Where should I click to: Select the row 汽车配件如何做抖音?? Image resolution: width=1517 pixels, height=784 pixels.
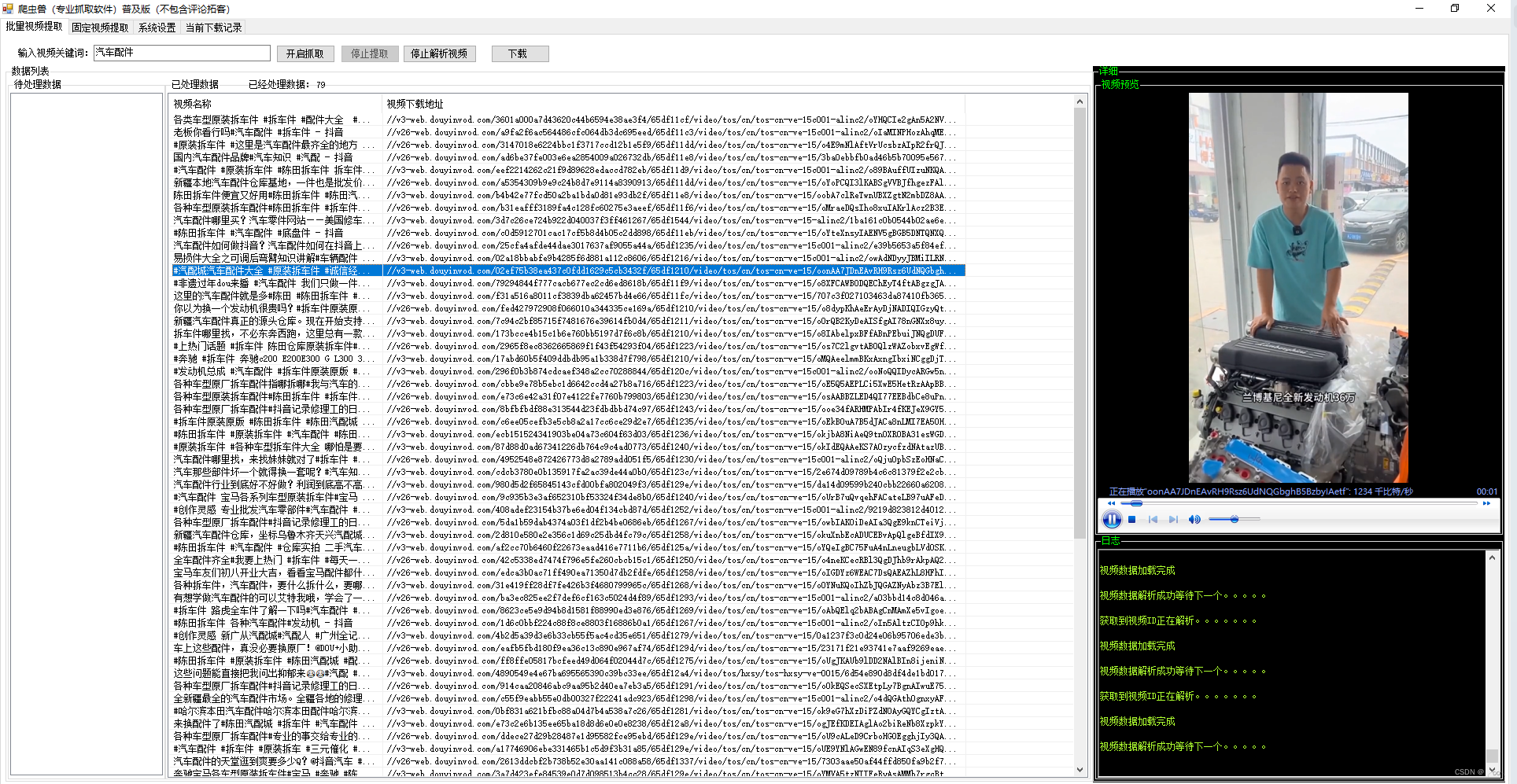(568, 245)
